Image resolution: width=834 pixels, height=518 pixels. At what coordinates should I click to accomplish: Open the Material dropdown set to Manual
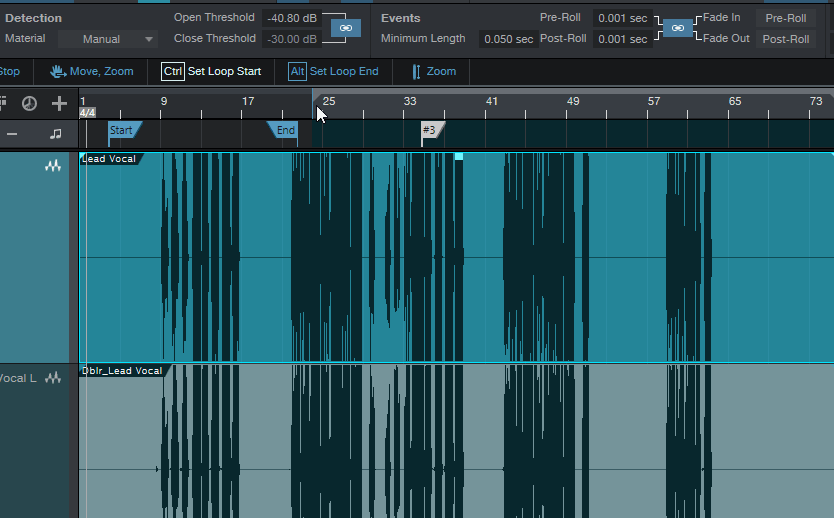(x=107, y=39)
